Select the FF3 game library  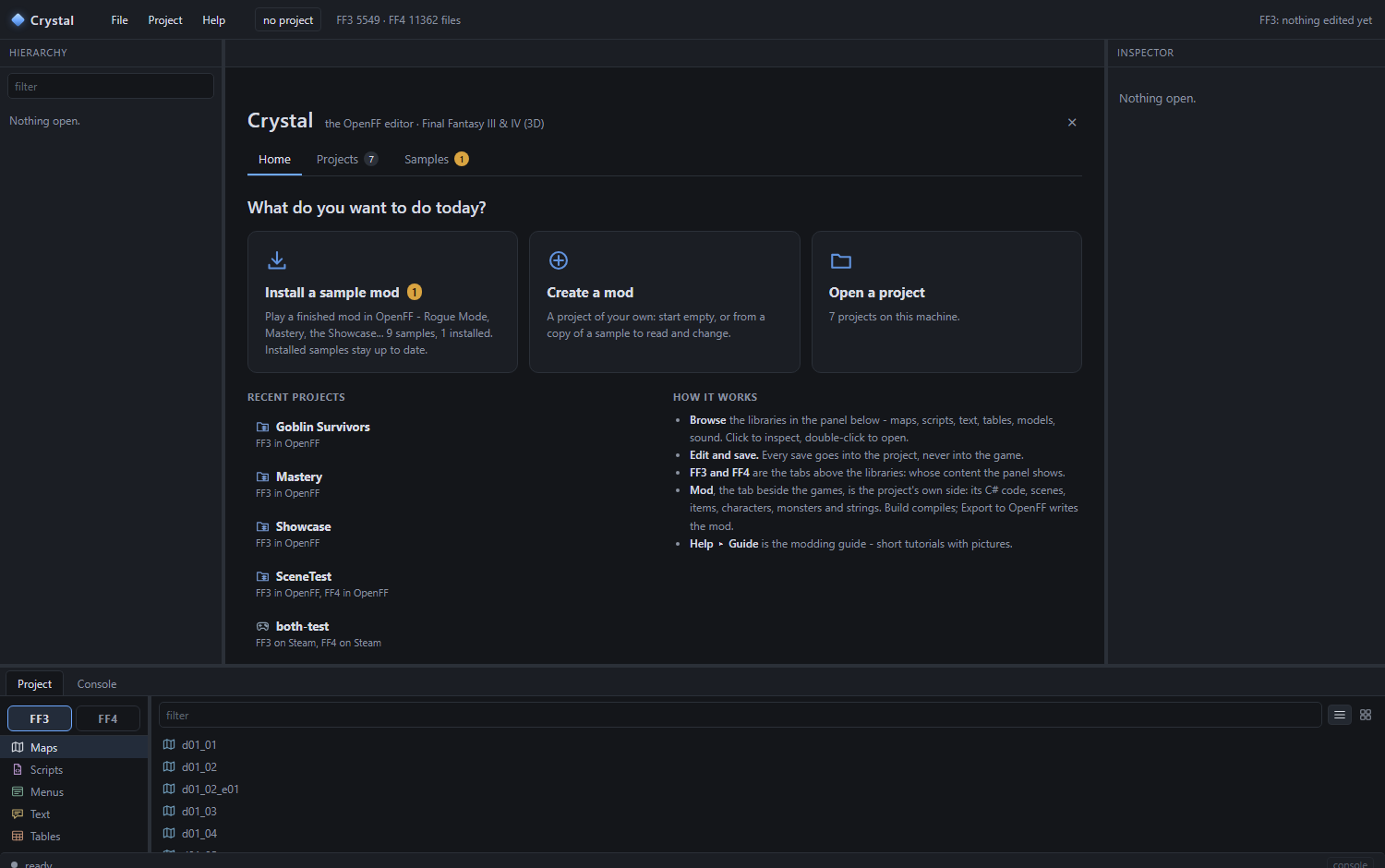pos(40,718)
